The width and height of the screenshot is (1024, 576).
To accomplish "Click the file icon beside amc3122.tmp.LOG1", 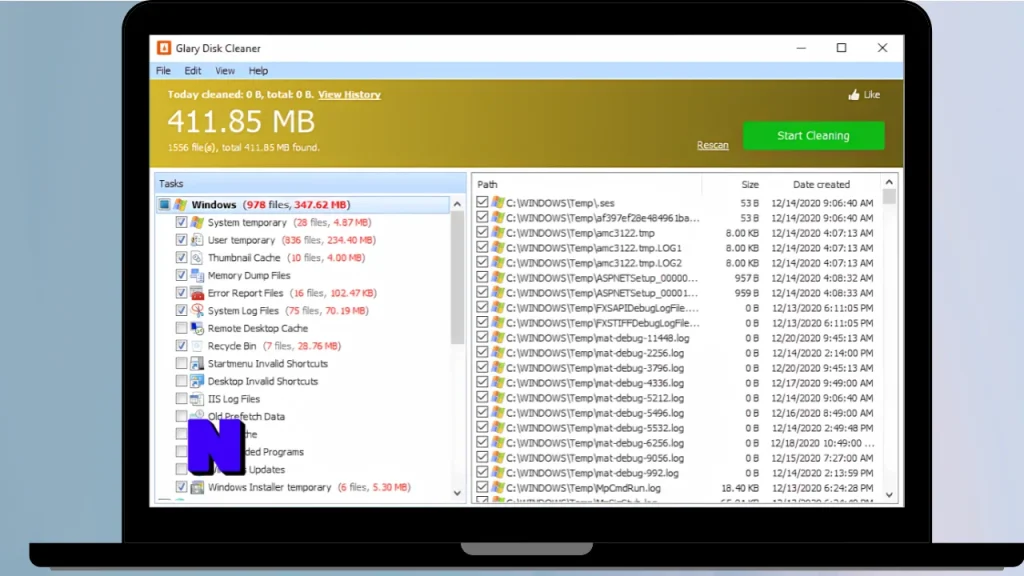I will (x=498, y=248).
